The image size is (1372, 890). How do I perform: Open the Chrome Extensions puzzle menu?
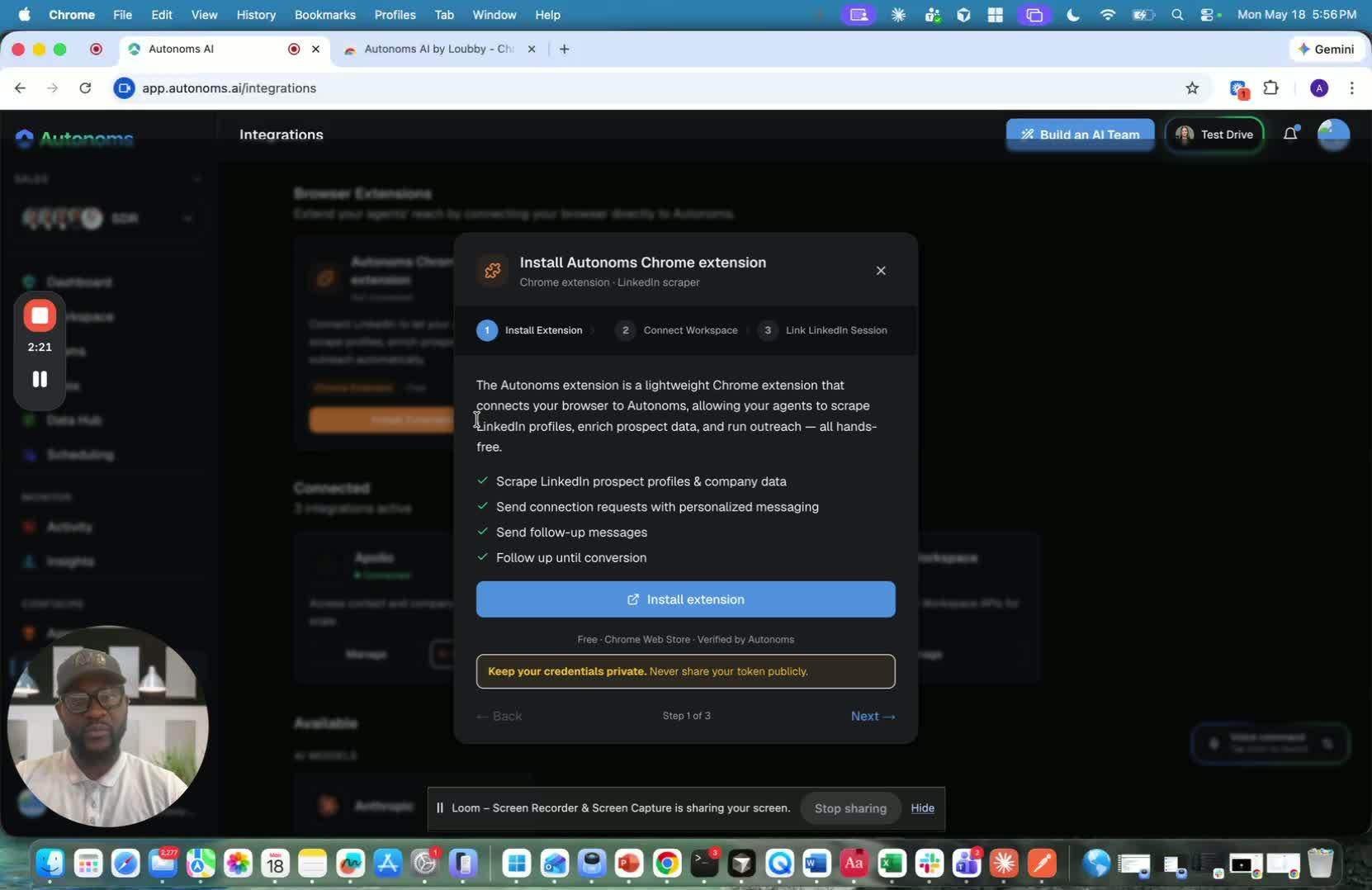(x=1271, y=88)
